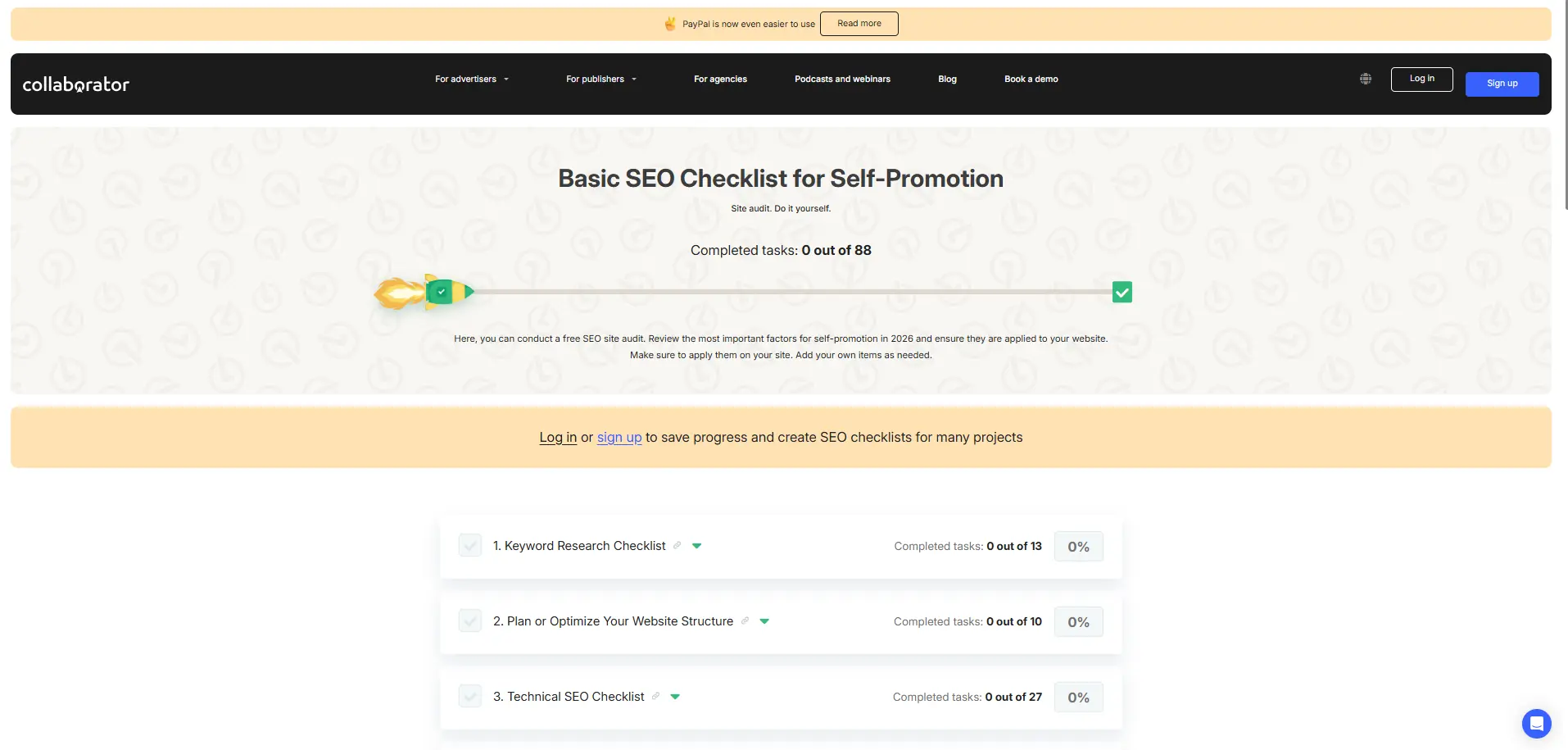Click the Collaborator logo
The image size is (1568, 750).
75,84
